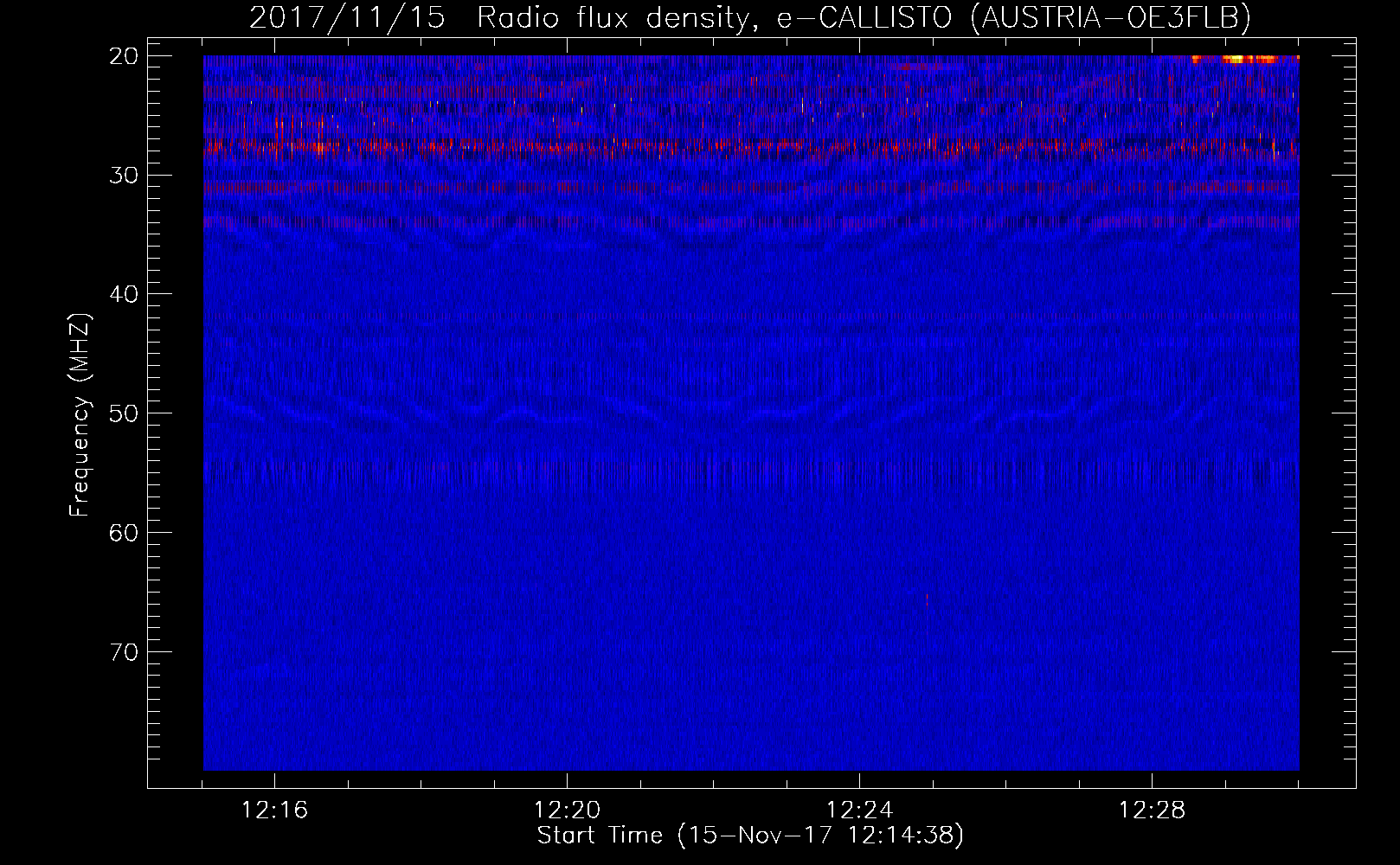
Task: Click the date 2017/11/15 in the title
Action: coord(347,17)
